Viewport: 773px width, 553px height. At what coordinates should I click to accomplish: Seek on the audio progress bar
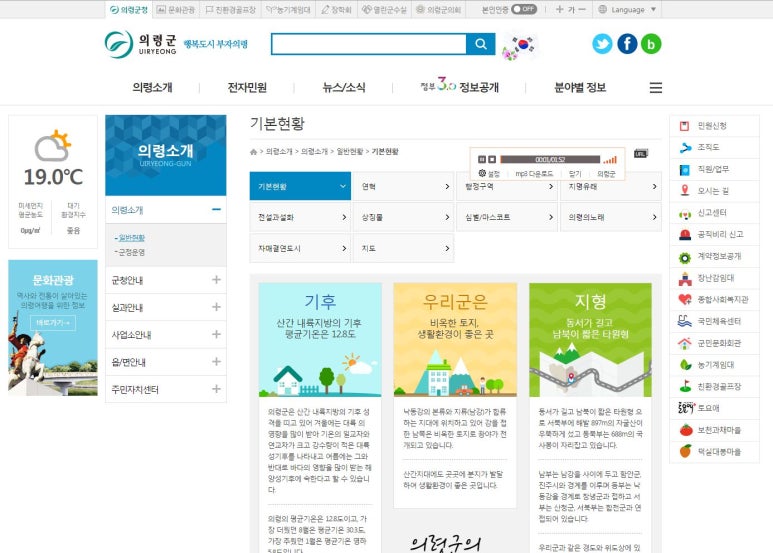click(550, 160)
